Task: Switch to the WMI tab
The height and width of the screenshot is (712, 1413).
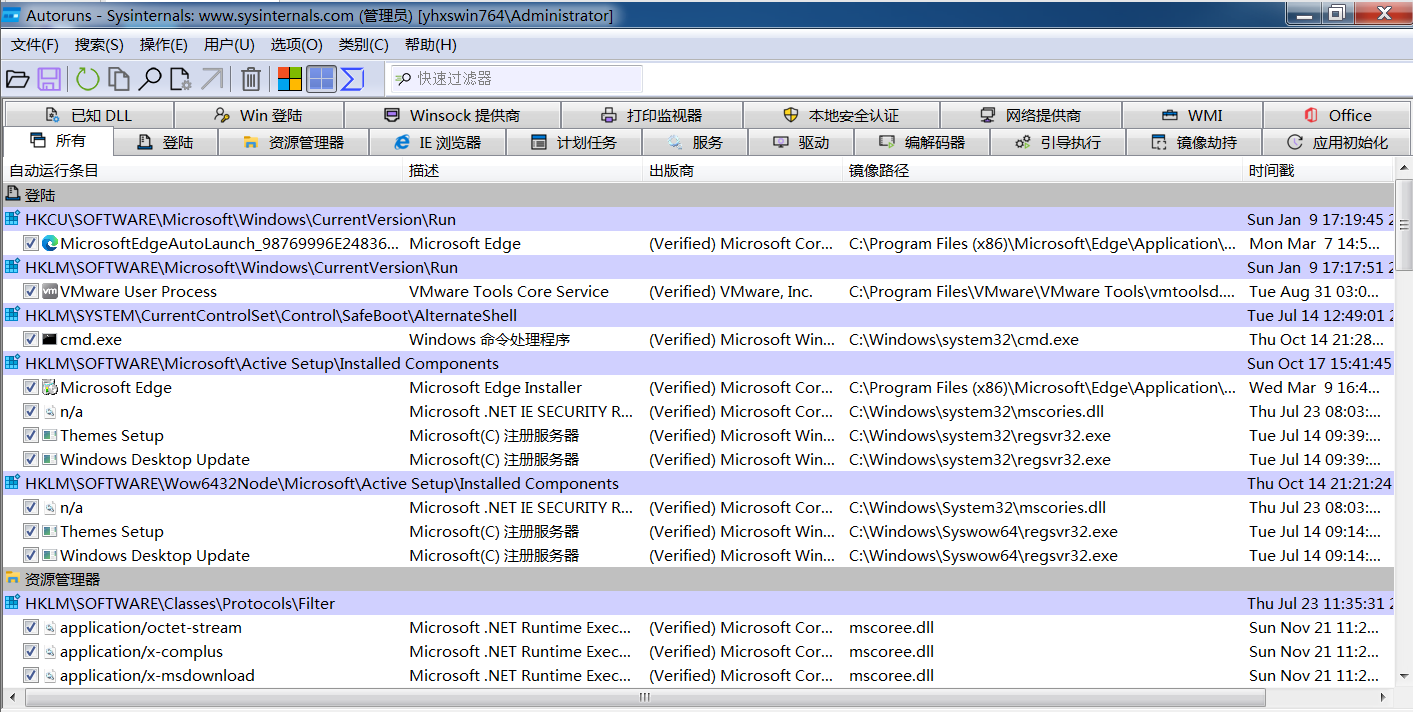Action: click(x=1192, y=115)
